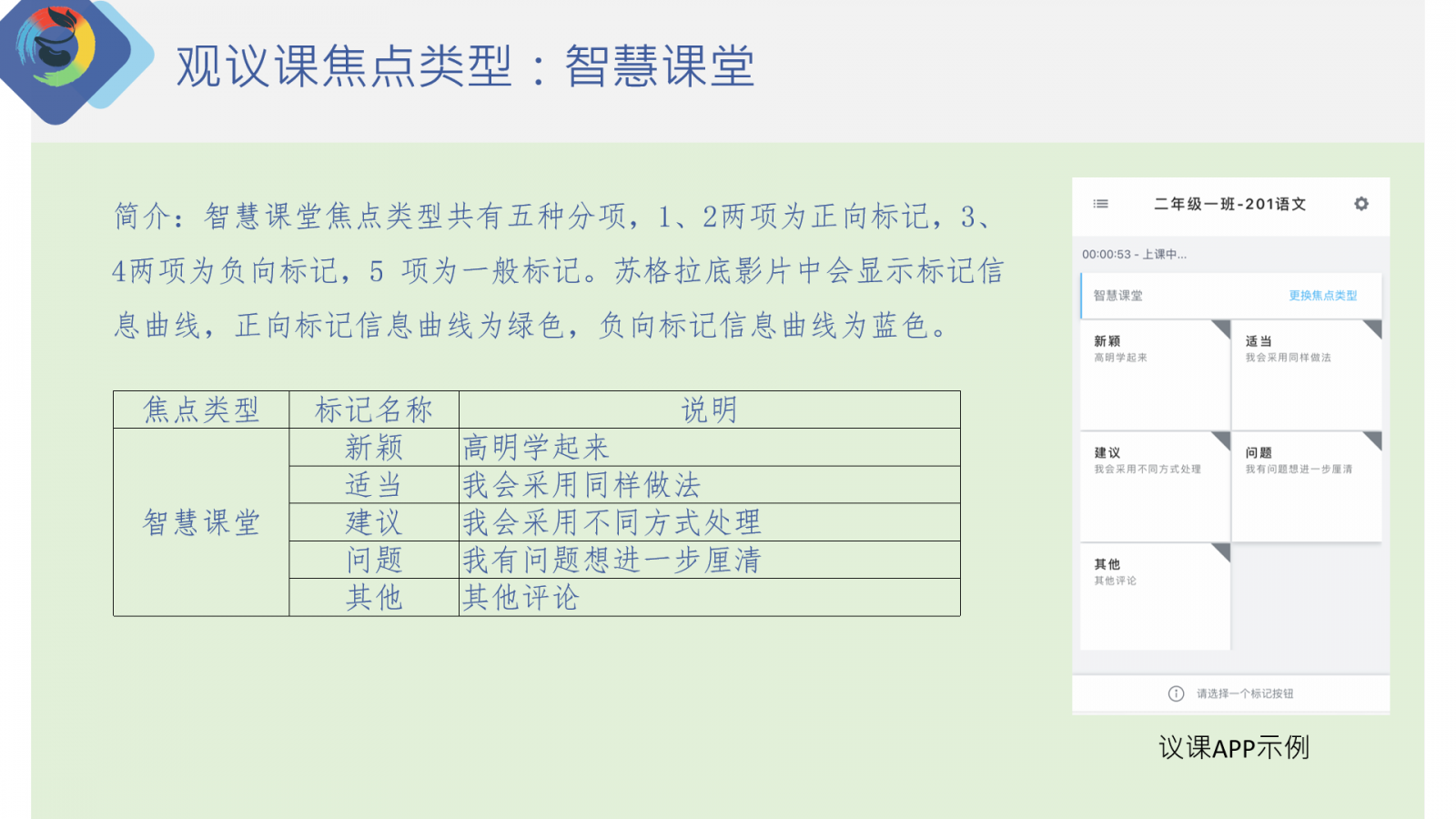Screen dimensions: 1456x819
Task: Expand the corner flag on the 其他 card
Action: (x=1222, y=551)
